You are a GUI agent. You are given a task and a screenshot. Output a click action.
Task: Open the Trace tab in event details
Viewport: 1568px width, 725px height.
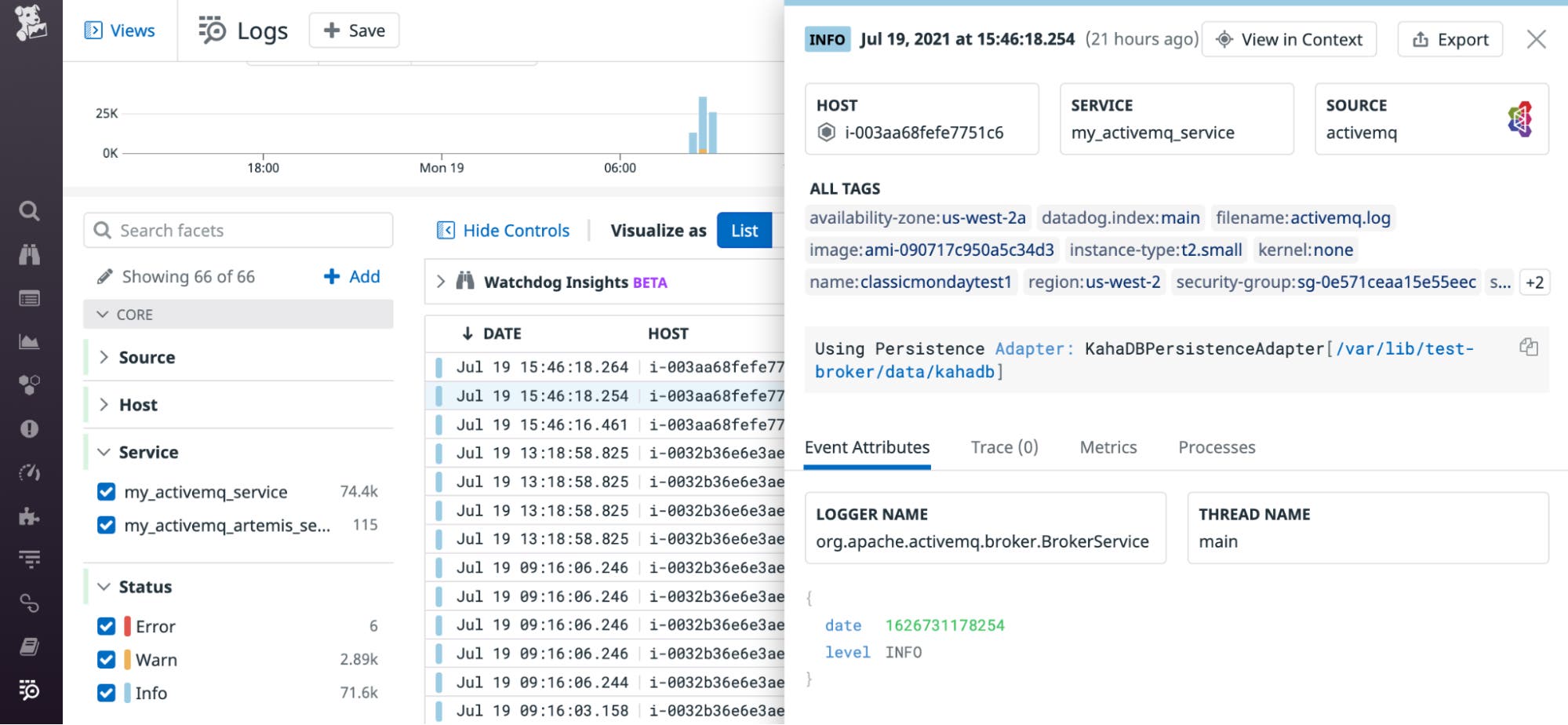click(x=1003, y=446)
